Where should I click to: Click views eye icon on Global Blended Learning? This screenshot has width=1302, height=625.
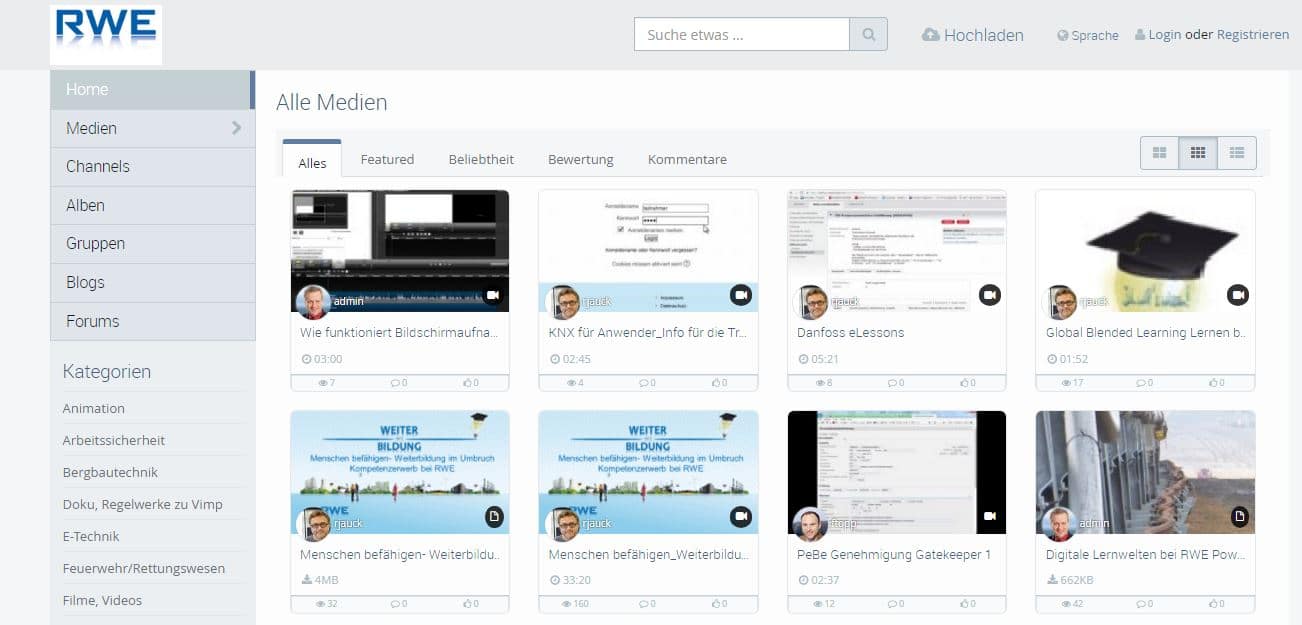pyautogui.click(x=1072, y=383)
